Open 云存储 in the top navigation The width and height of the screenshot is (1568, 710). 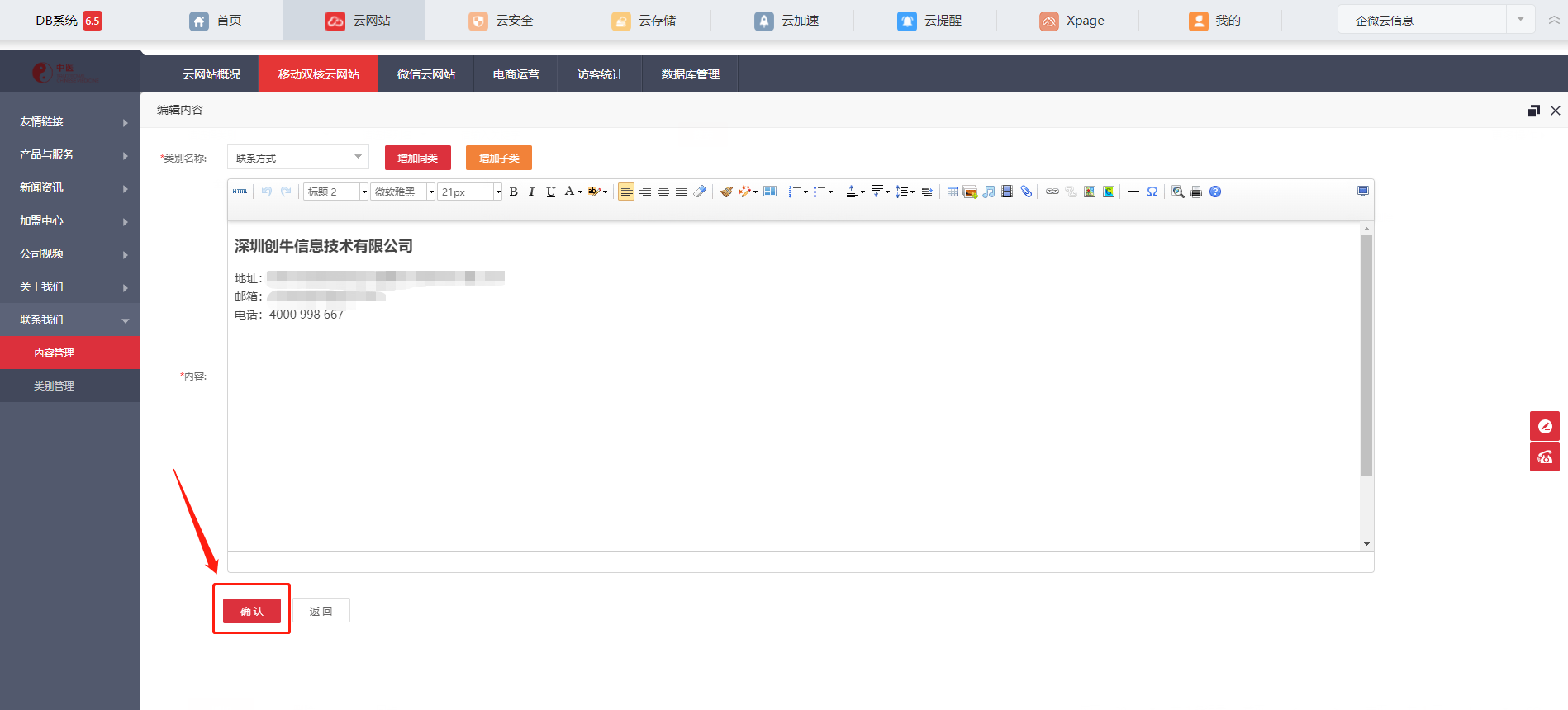point(644,21)
